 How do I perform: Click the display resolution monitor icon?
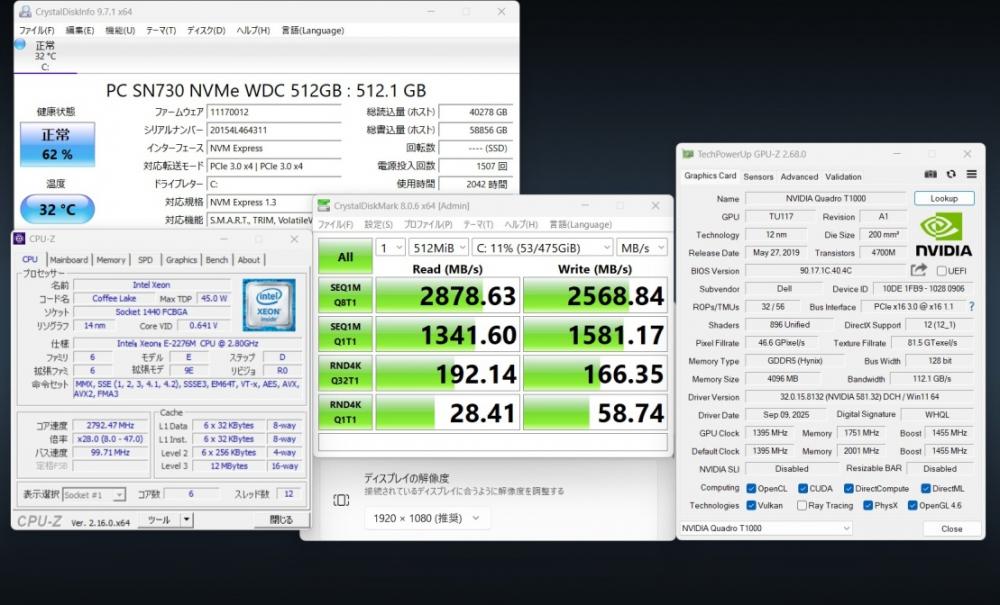(341, 500)
